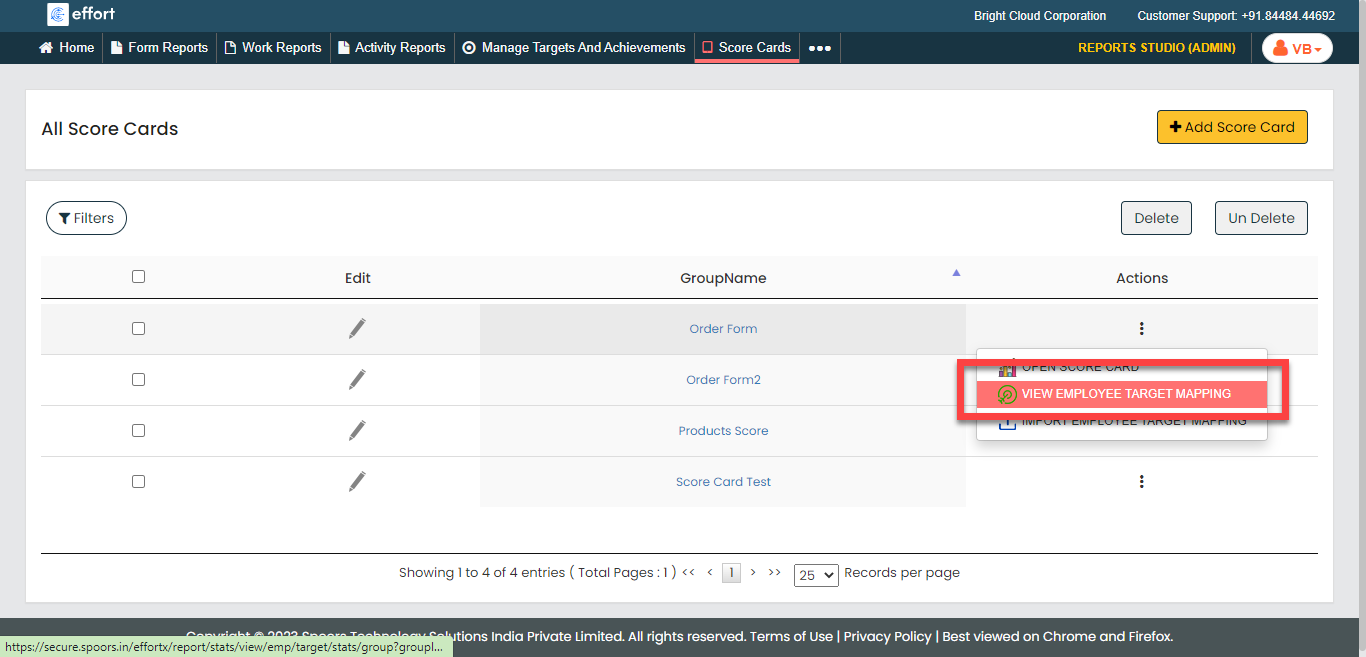Select View Employee Target Mapping menu option
The height and width of the screenshot is (657, 1366).
1125,394
